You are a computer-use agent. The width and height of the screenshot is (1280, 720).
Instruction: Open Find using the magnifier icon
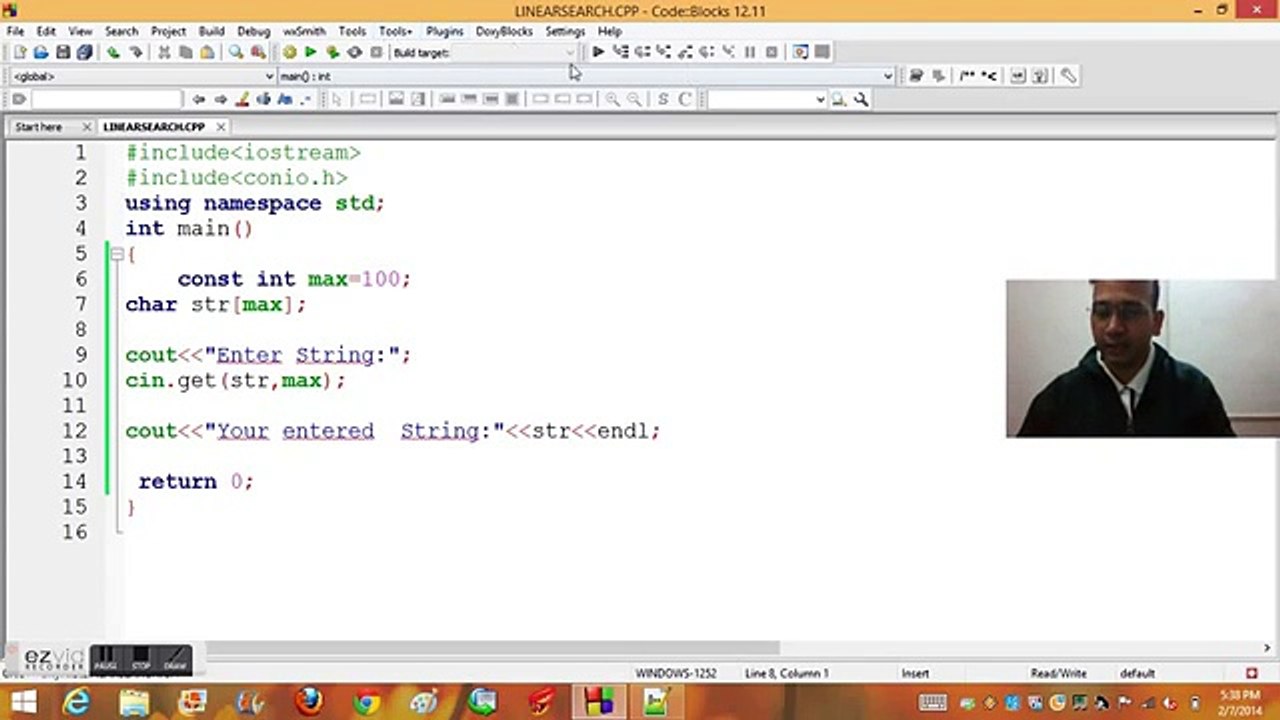(x=235, y=52)
